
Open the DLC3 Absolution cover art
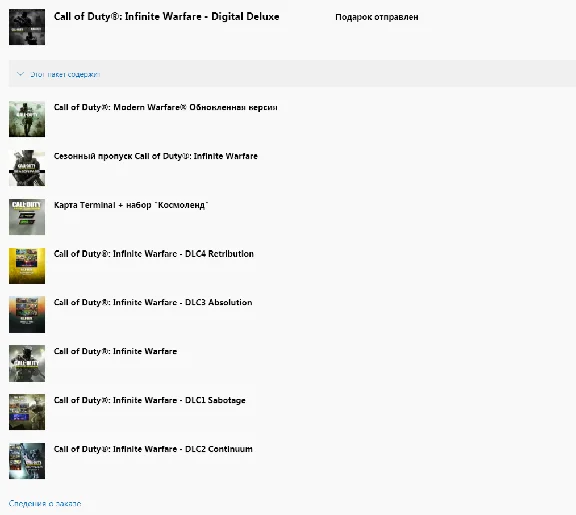[x=27, y=314]
